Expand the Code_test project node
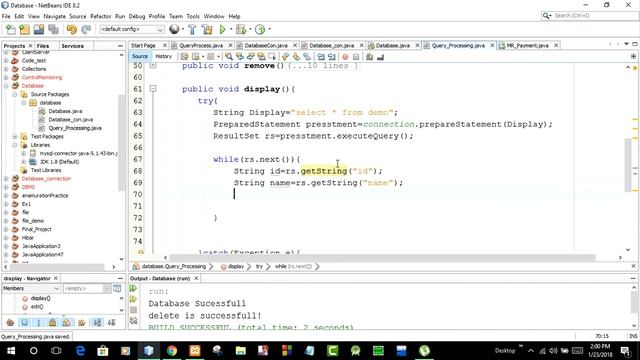This screenshot has width=640, height=360. [6, 60]
